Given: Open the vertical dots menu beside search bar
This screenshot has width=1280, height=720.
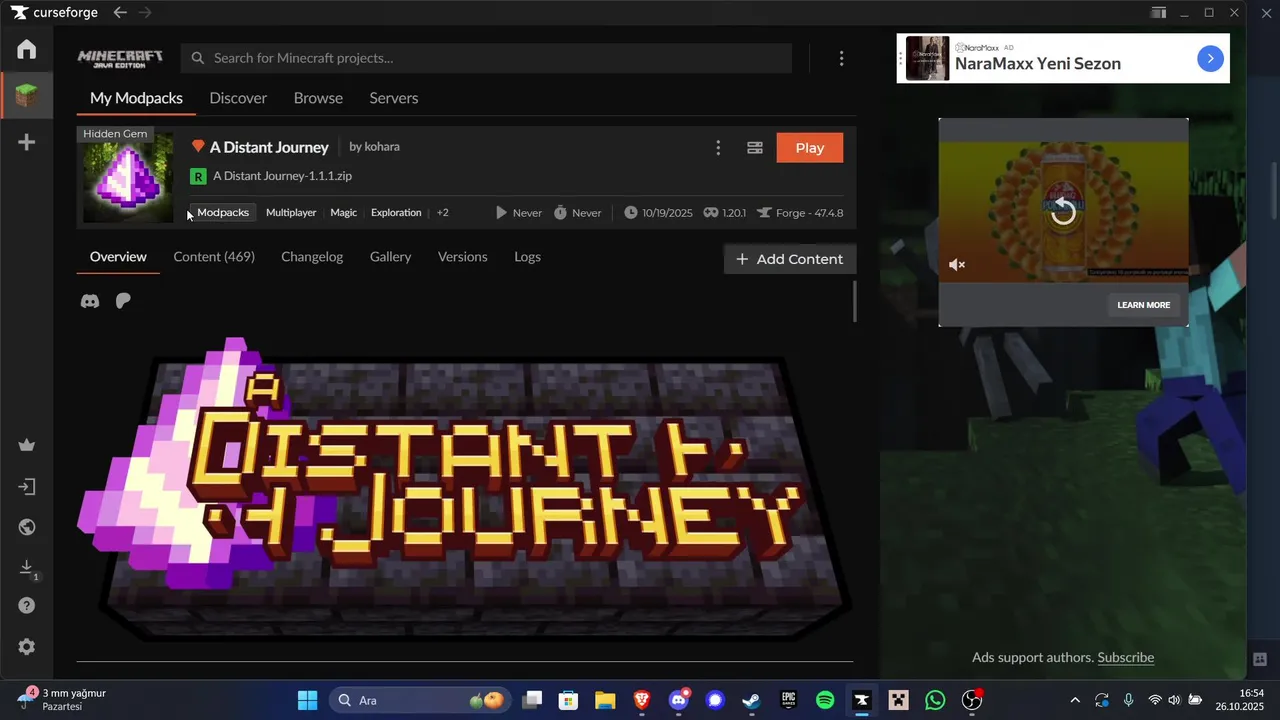Looking at the screenshot, I should click(841, 58).
